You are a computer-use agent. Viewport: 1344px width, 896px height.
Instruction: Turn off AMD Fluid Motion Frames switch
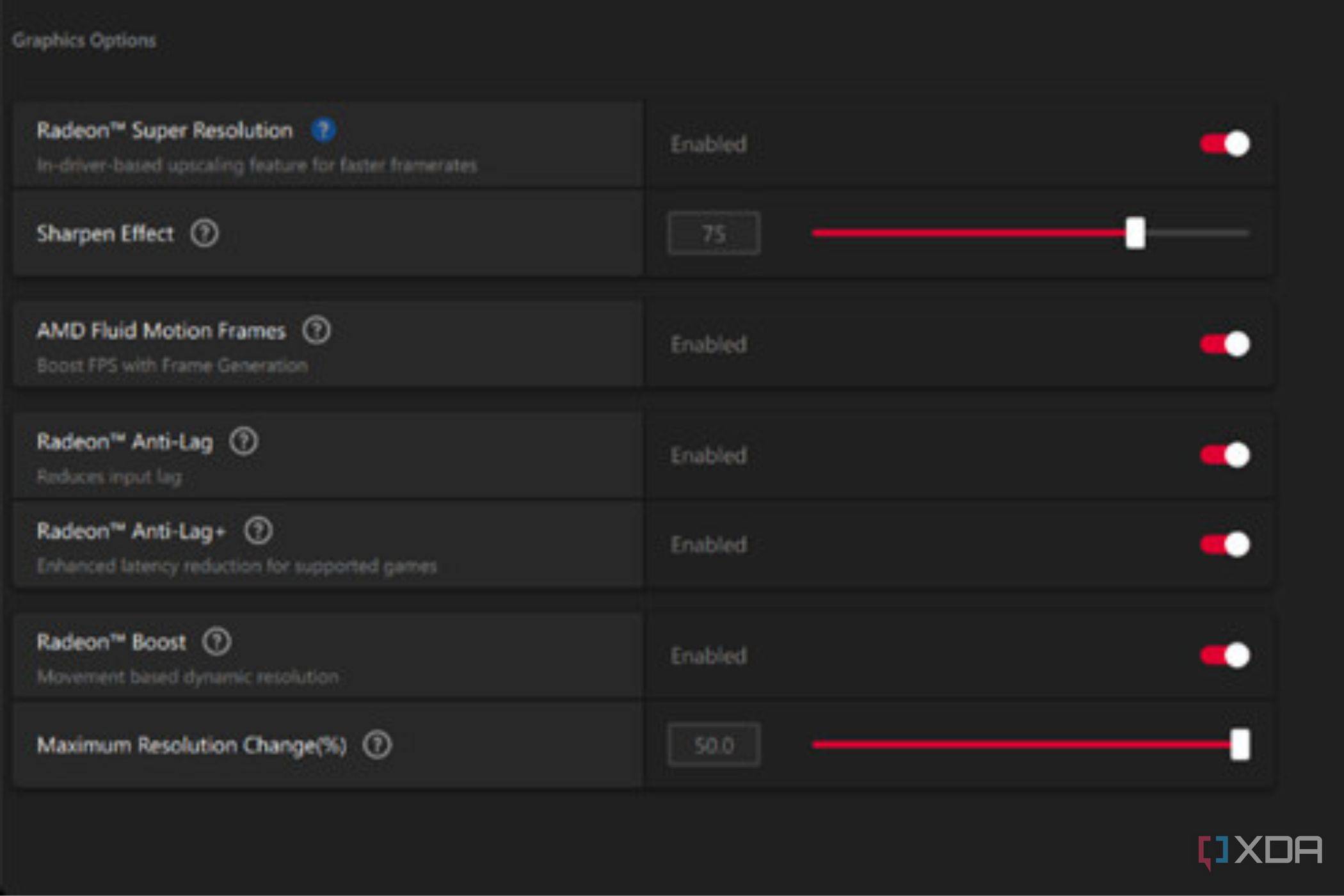pyautogui.click(x=1225, y=344)
